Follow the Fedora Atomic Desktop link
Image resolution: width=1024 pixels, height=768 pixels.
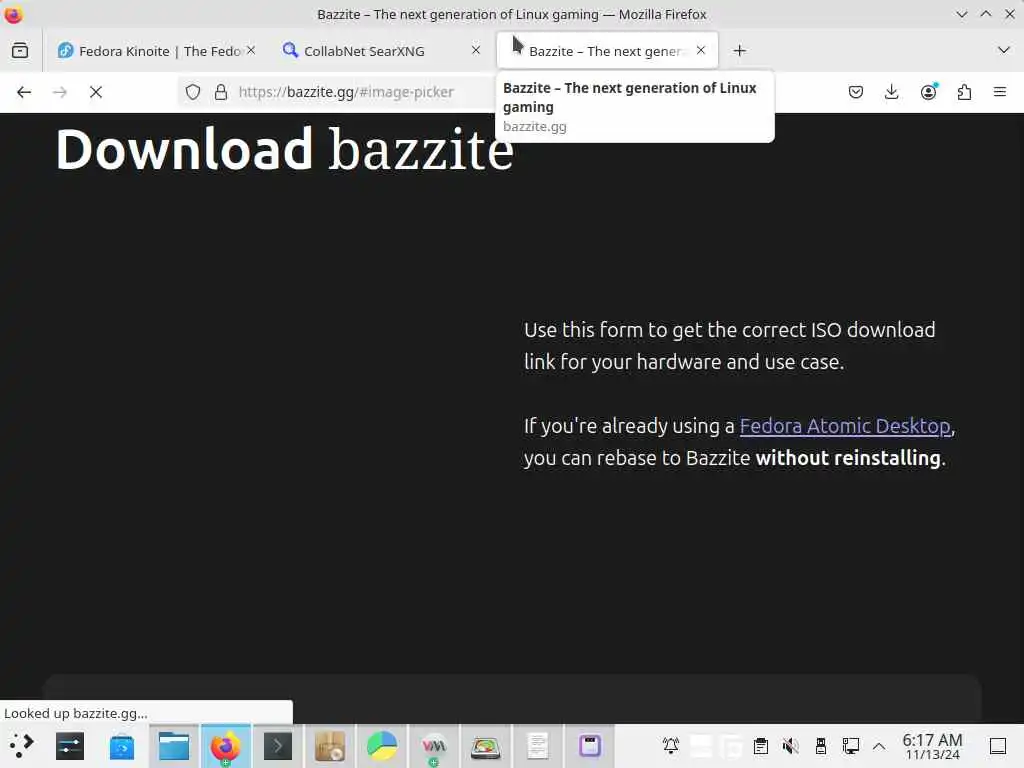click(845, 426)
